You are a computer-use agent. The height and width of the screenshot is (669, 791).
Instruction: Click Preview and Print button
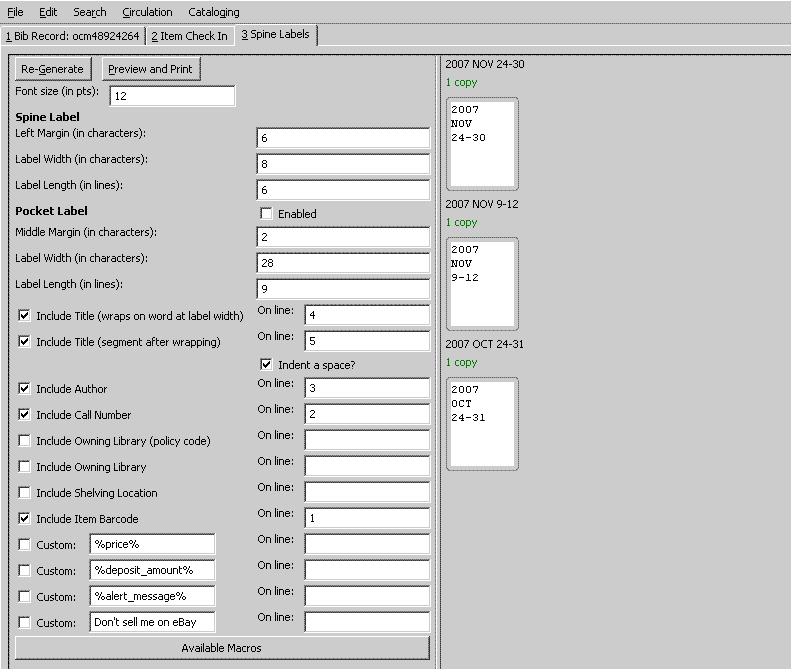pos(151,69)
